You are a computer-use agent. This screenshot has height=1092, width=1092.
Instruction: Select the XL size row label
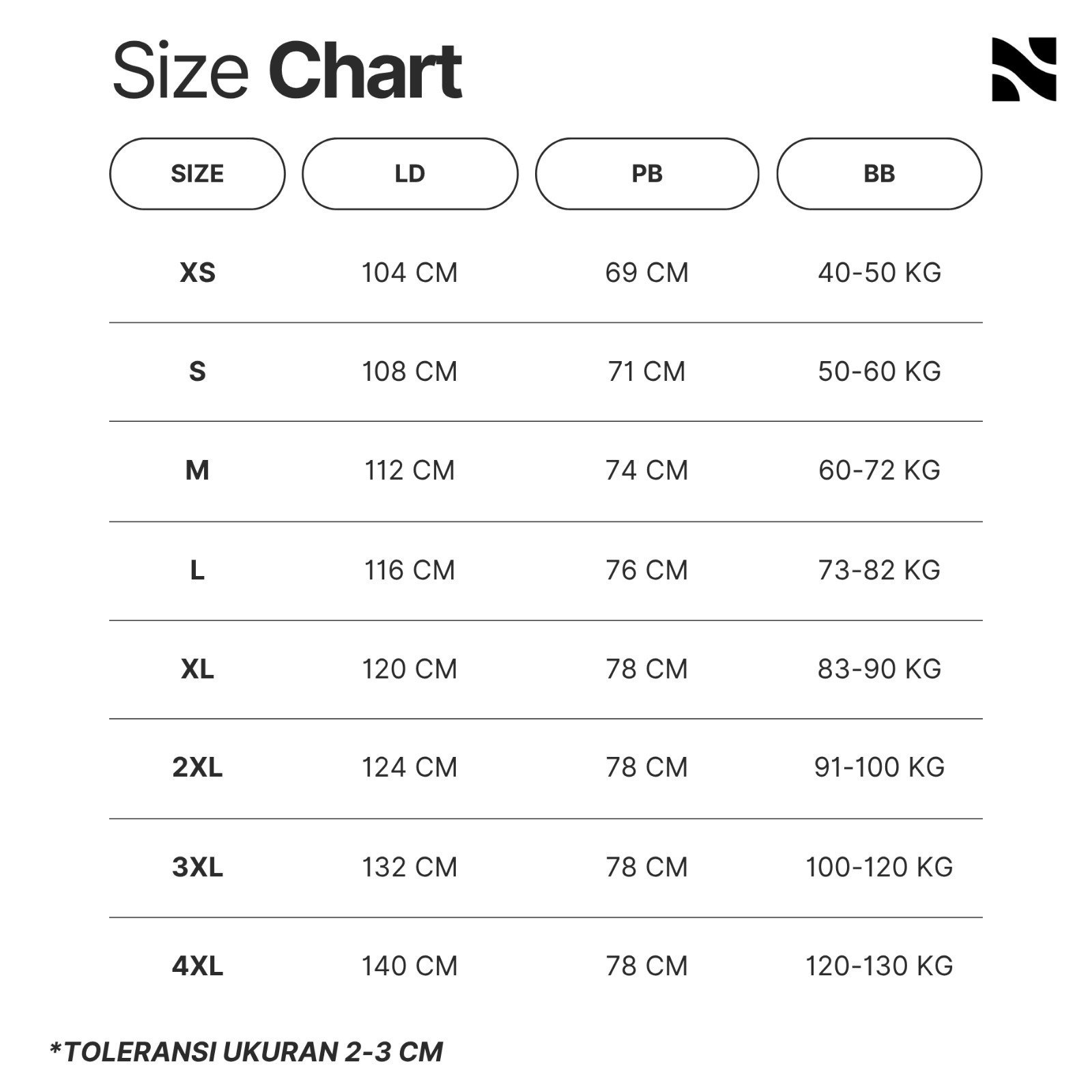[197, 669]
